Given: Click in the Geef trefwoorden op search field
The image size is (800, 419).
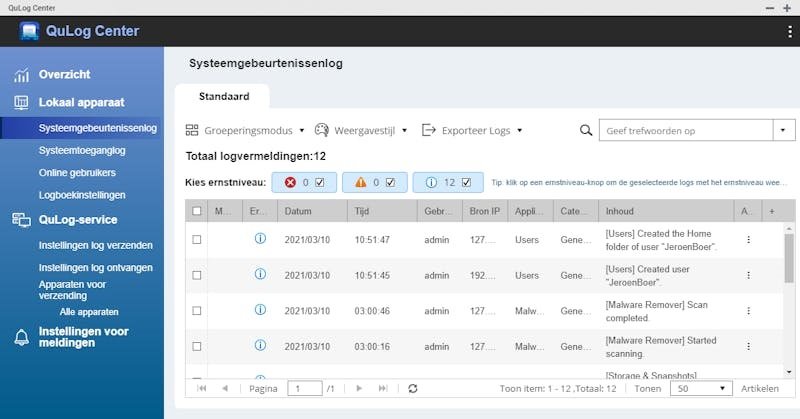Looking at the screenshot, I should point(686,130).
